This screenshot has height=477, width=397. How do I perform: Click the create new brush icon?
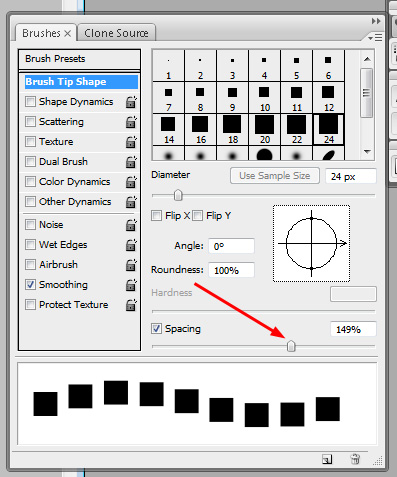point(327,459)
